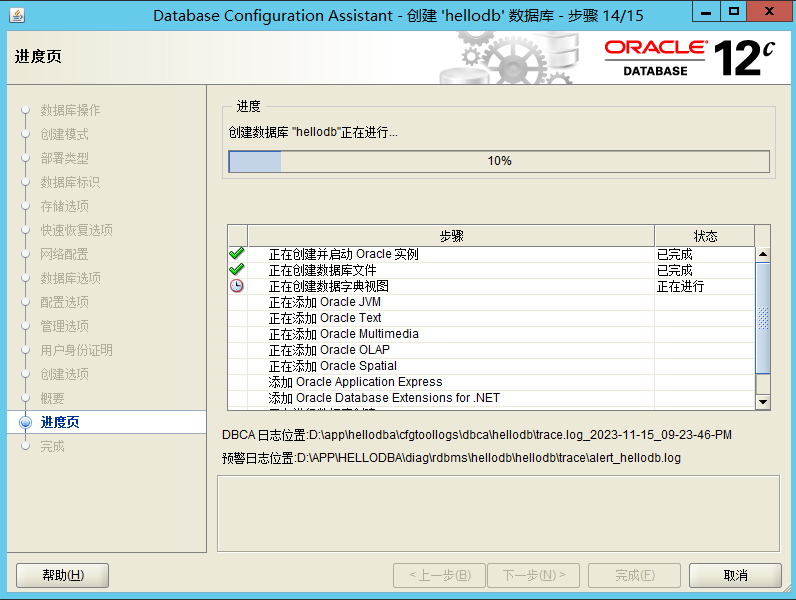
Task: Click the empty message area below log paths
Action: (498, 514)
